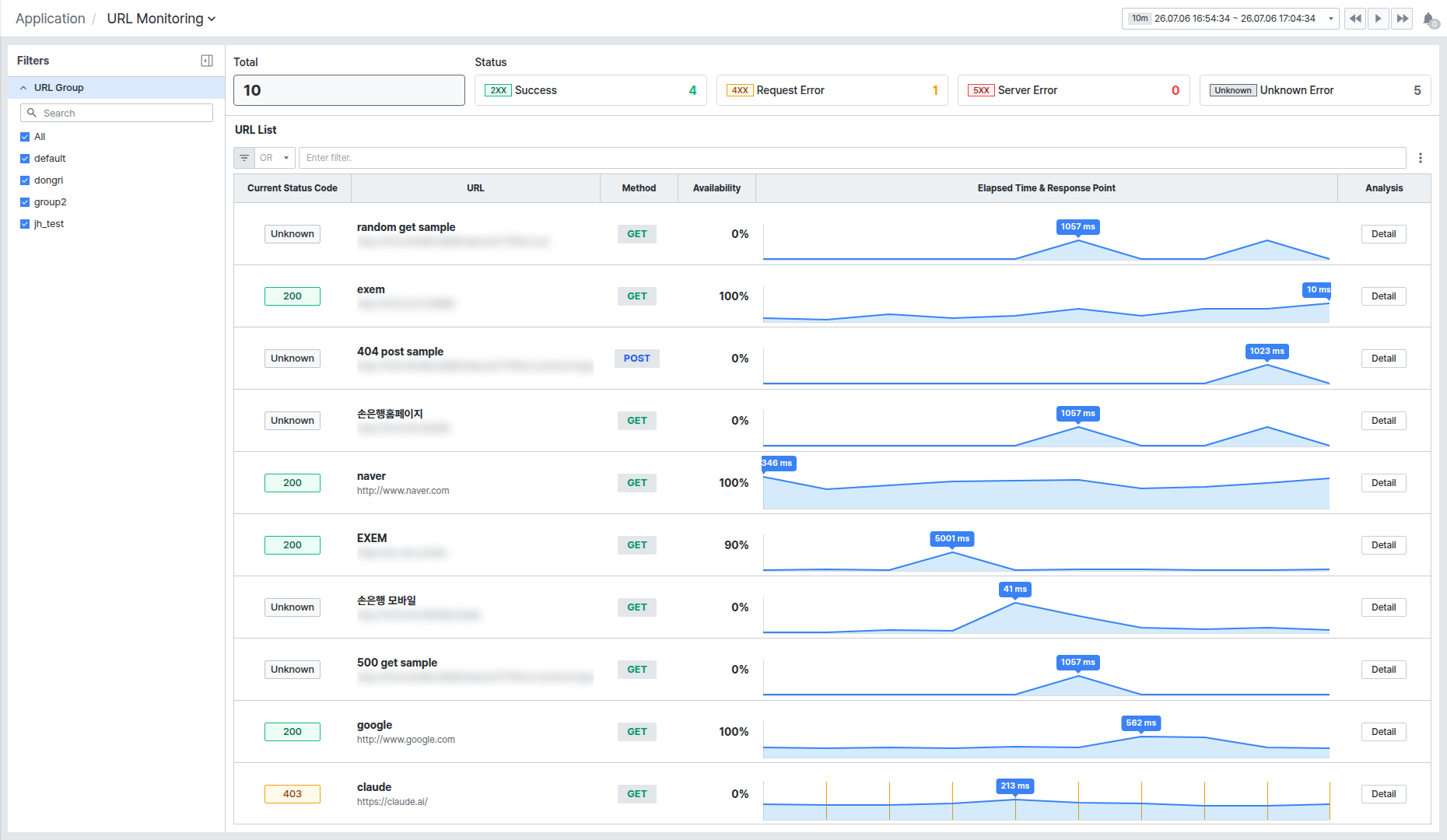Click the 90% availability value
1447x840 pixels.
(737, 545)
